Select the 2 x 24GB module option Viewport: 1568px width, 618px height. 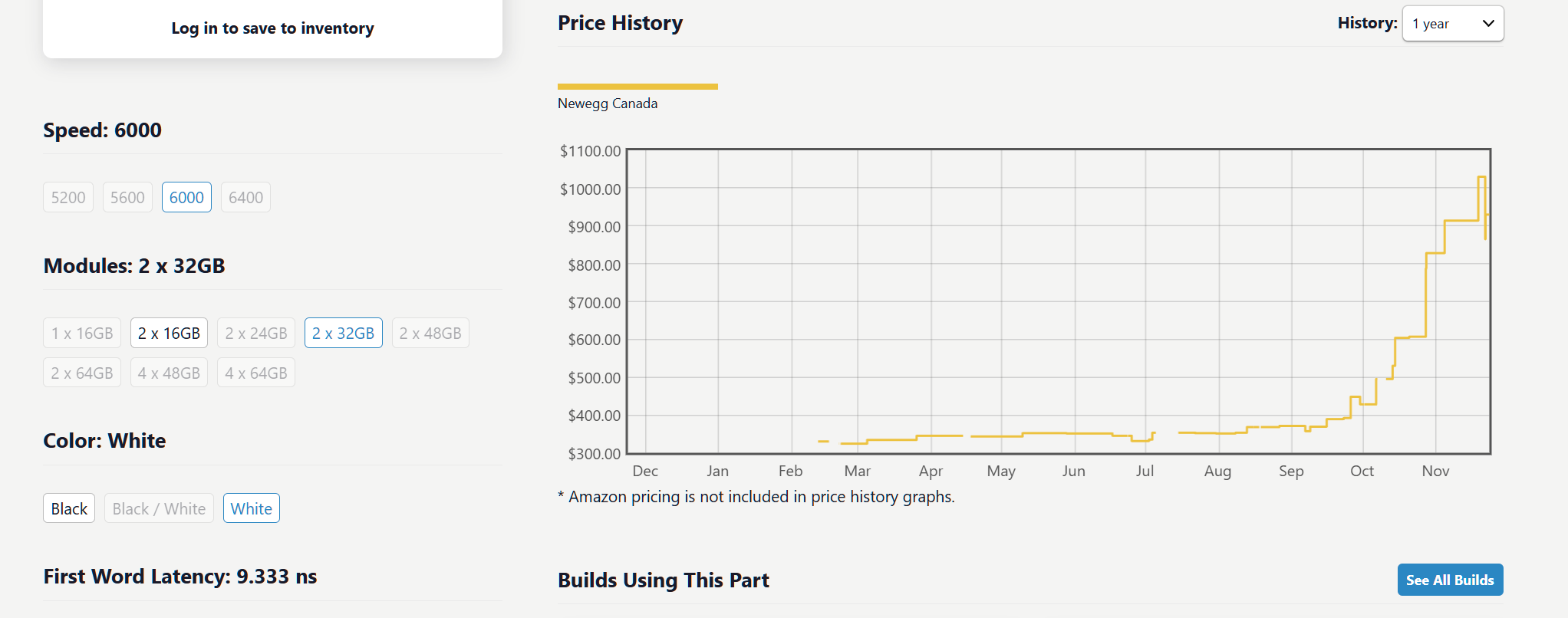pyautogui.click(x=256, y=334)
